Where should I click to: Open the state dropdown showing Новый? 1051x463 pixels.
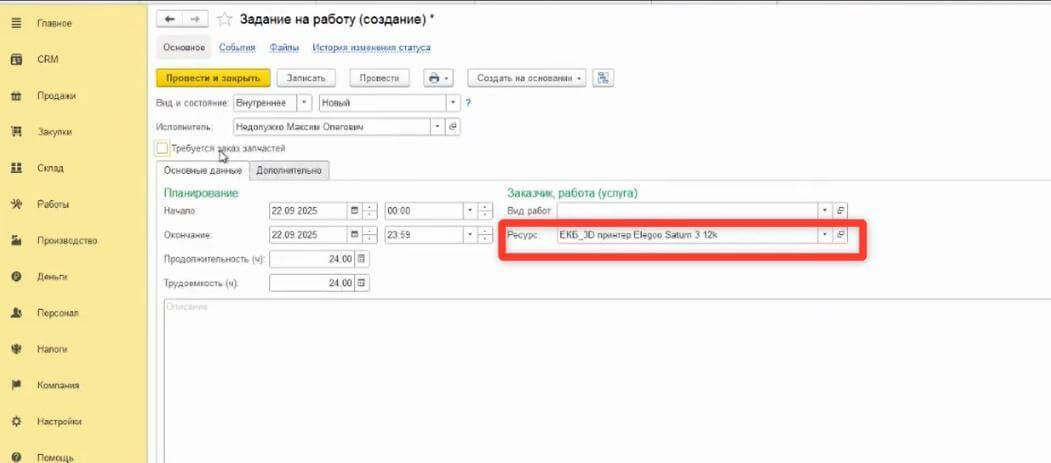click(x=453, y=102)
